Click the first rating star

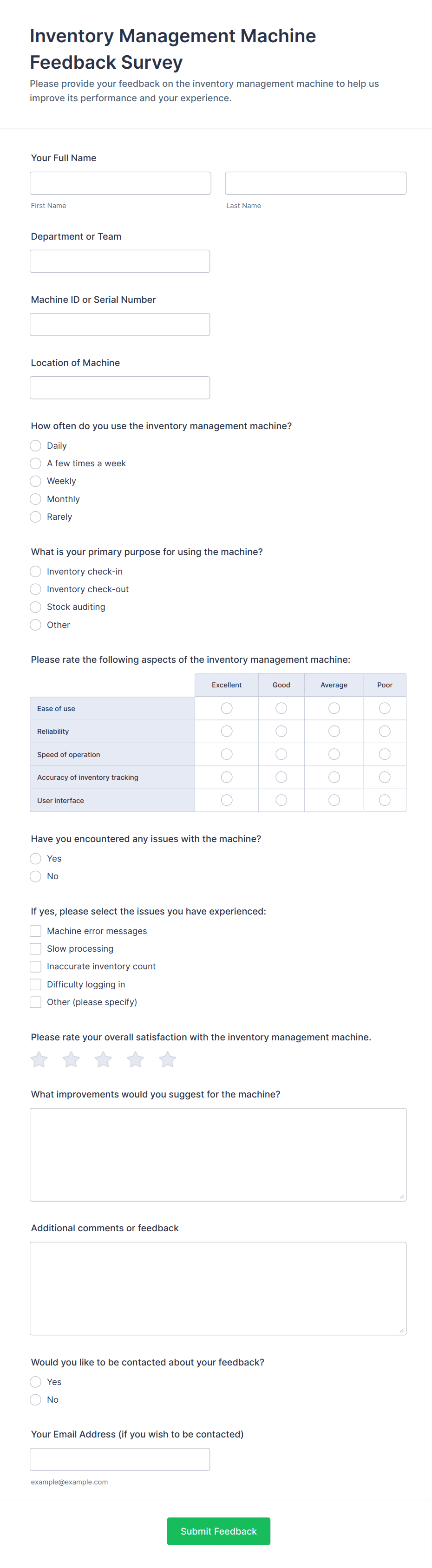coord(39,1060)
